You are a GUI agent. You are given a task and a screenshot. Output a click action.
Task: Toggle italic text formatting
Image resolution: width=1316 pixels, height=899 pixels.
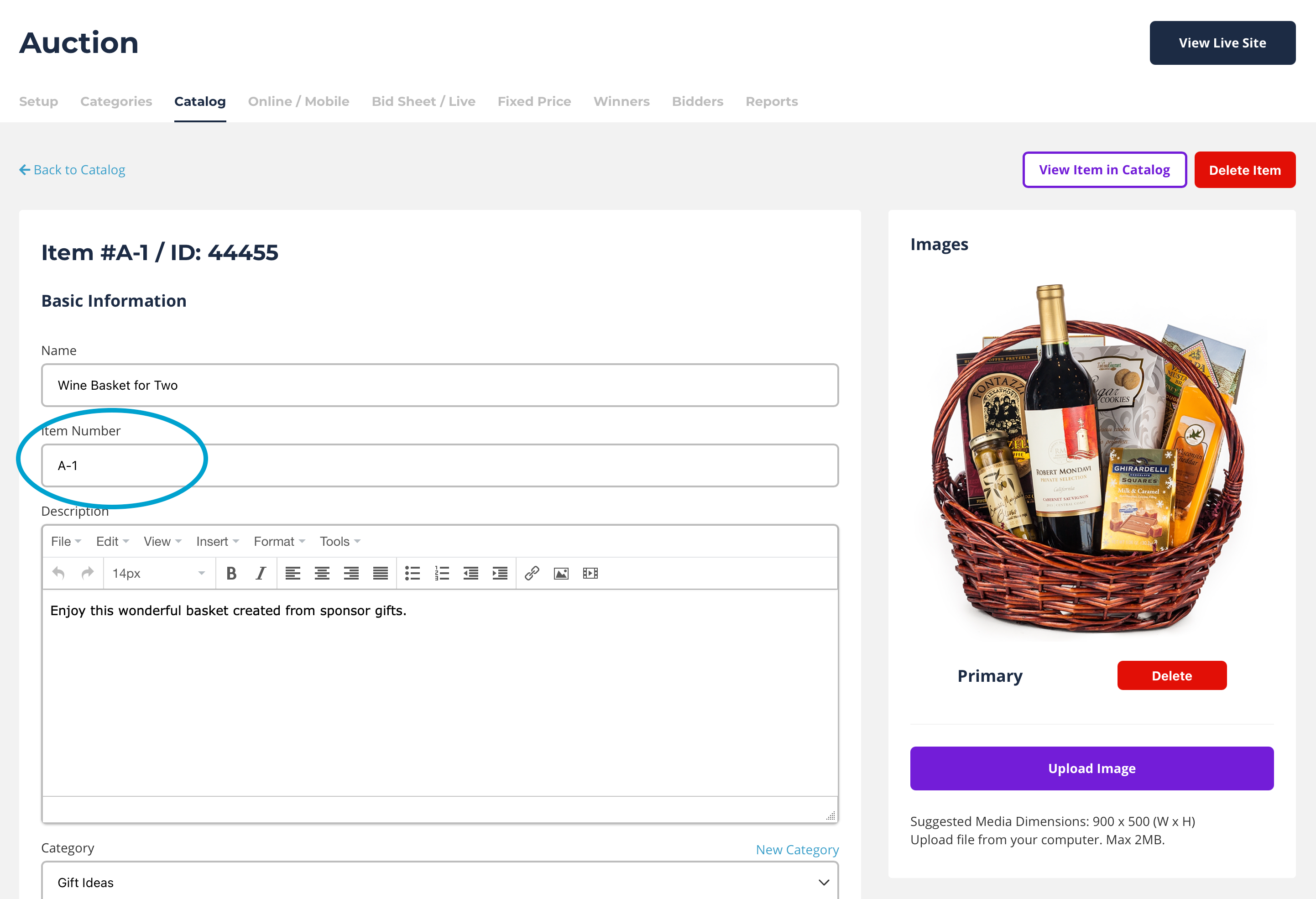coord(260,573)
